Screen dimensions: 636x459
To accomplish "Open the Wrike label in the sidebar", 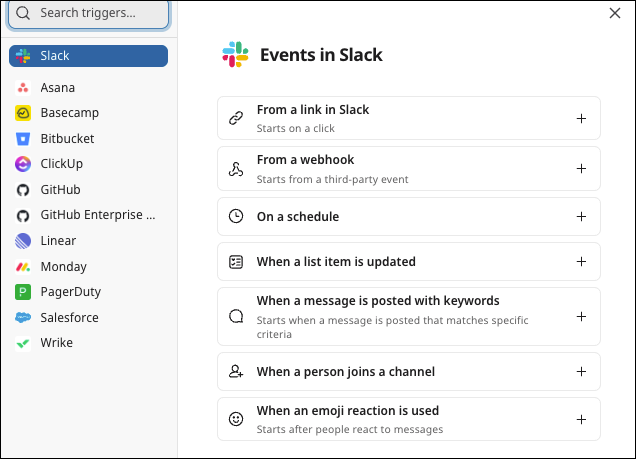I will click(57, 343).
